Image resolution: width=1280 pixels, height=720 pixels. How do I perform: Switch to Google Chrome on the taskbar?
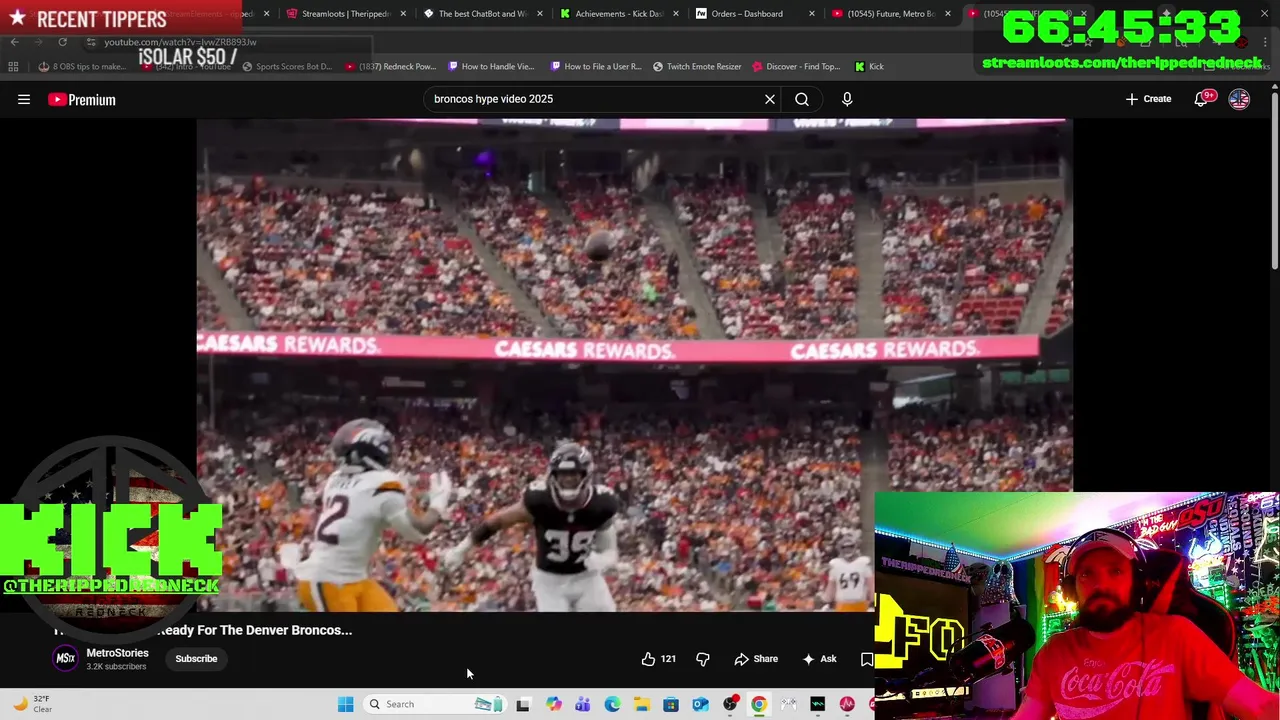click(x=759, y=704)
